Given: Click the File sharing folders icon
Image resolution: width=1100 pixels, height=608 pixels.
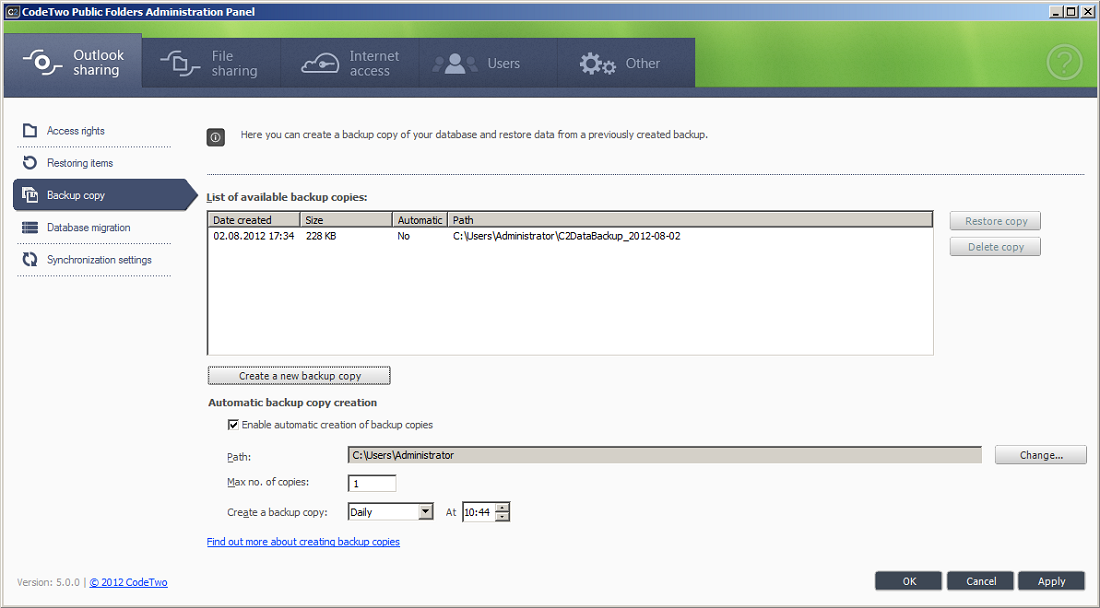Looking at the screenshot, I should (180, 63).
